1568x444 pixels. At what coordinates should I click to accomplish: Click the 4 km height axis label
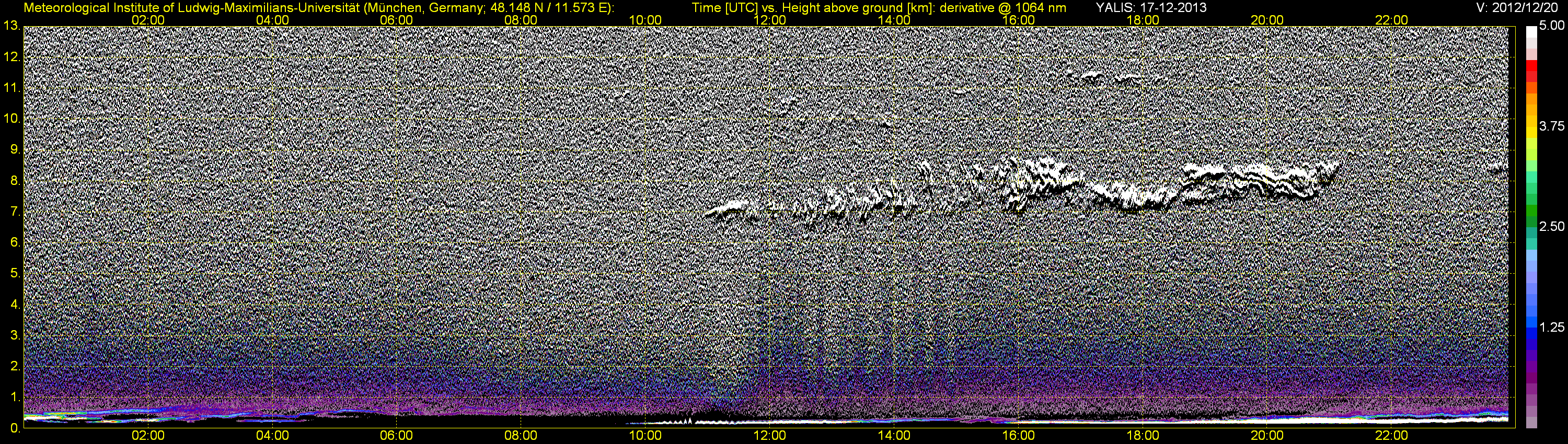[x=15, y=304]
